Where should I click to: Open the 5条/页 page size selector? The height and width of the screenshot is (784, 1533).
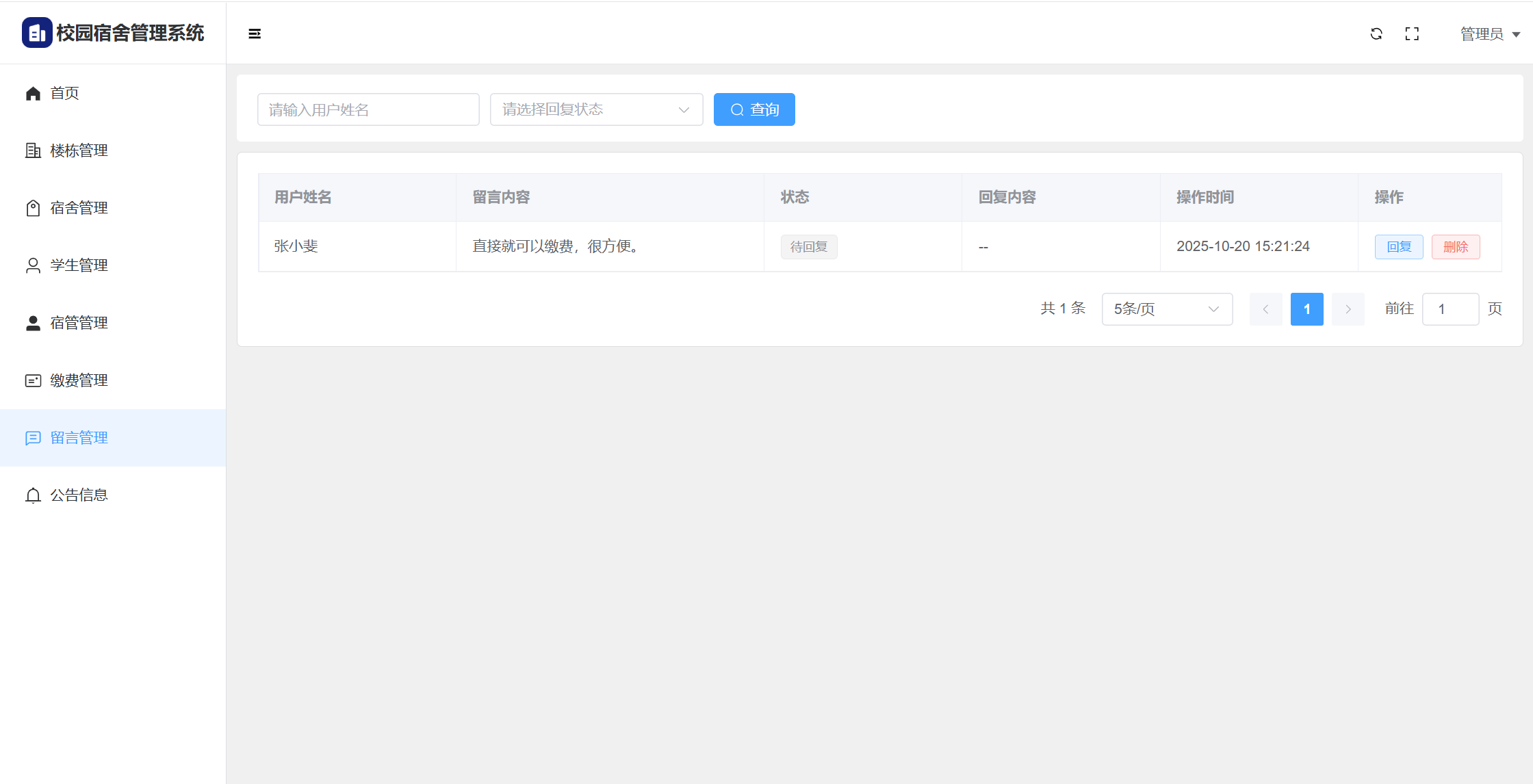[1167, 309]
